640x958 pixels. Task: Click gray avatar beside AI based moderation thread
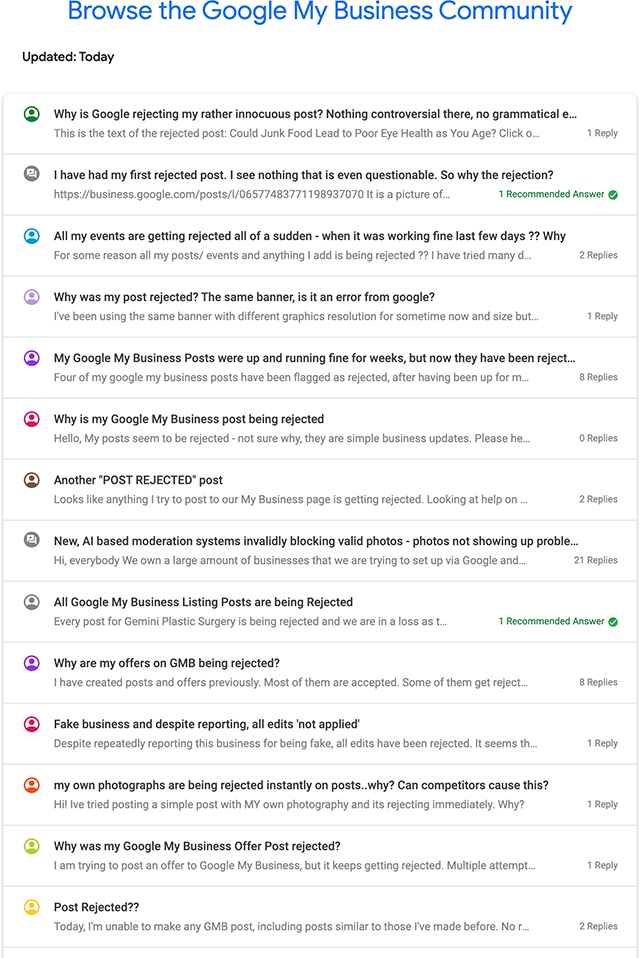(x=32, y=540)
